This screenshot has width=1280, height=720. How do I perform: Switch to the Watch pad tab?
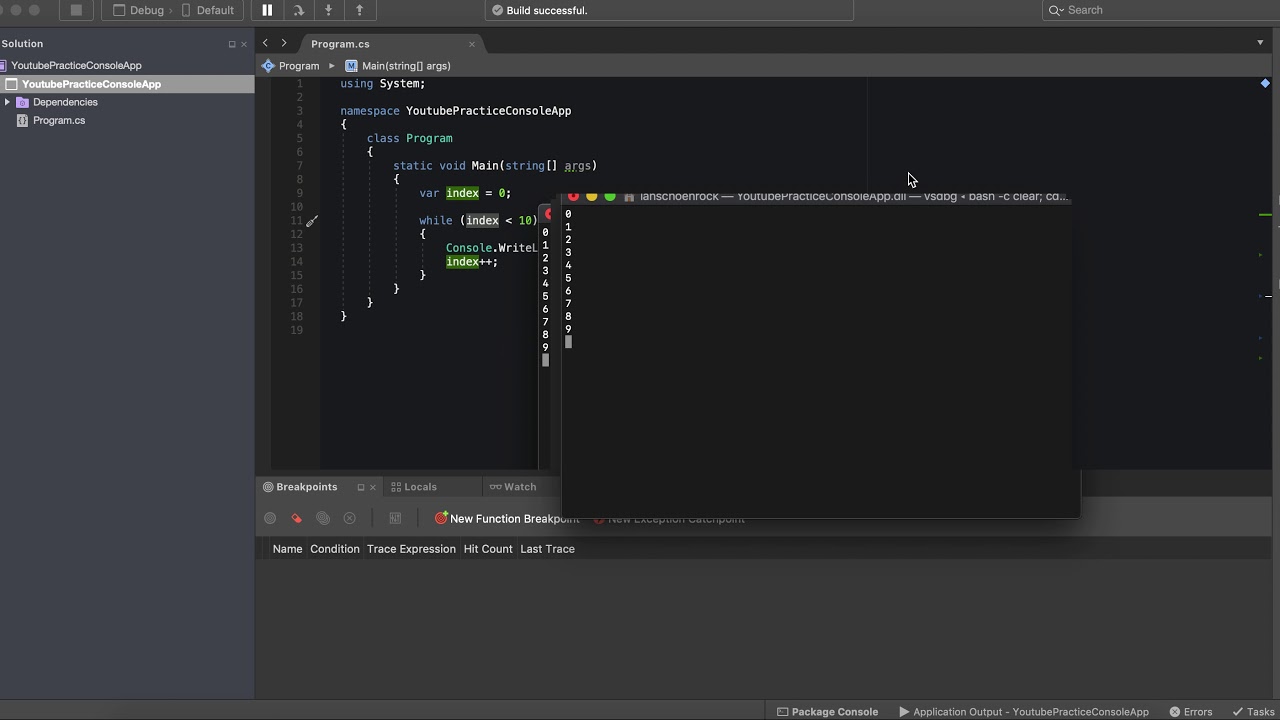click(513, 487)
